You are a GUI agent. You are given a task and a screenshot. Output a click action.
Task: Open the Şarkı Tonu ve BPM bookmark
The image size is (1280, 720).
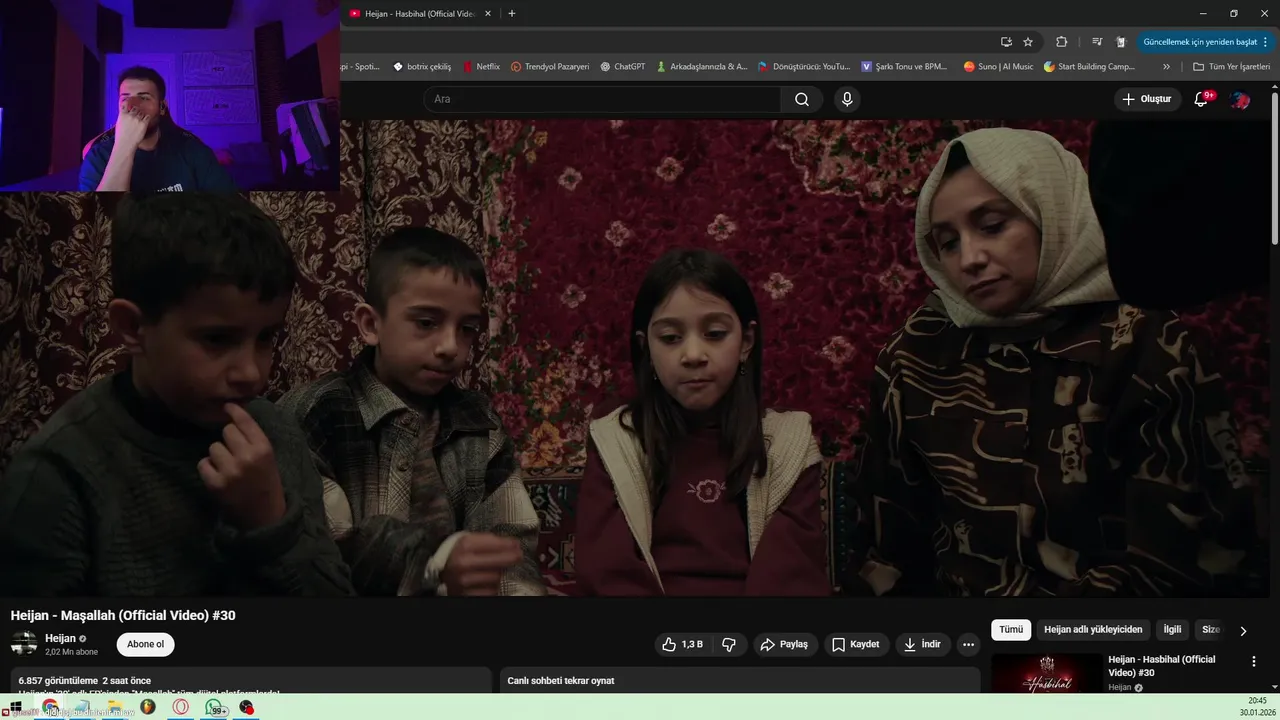tap(904, 67)
